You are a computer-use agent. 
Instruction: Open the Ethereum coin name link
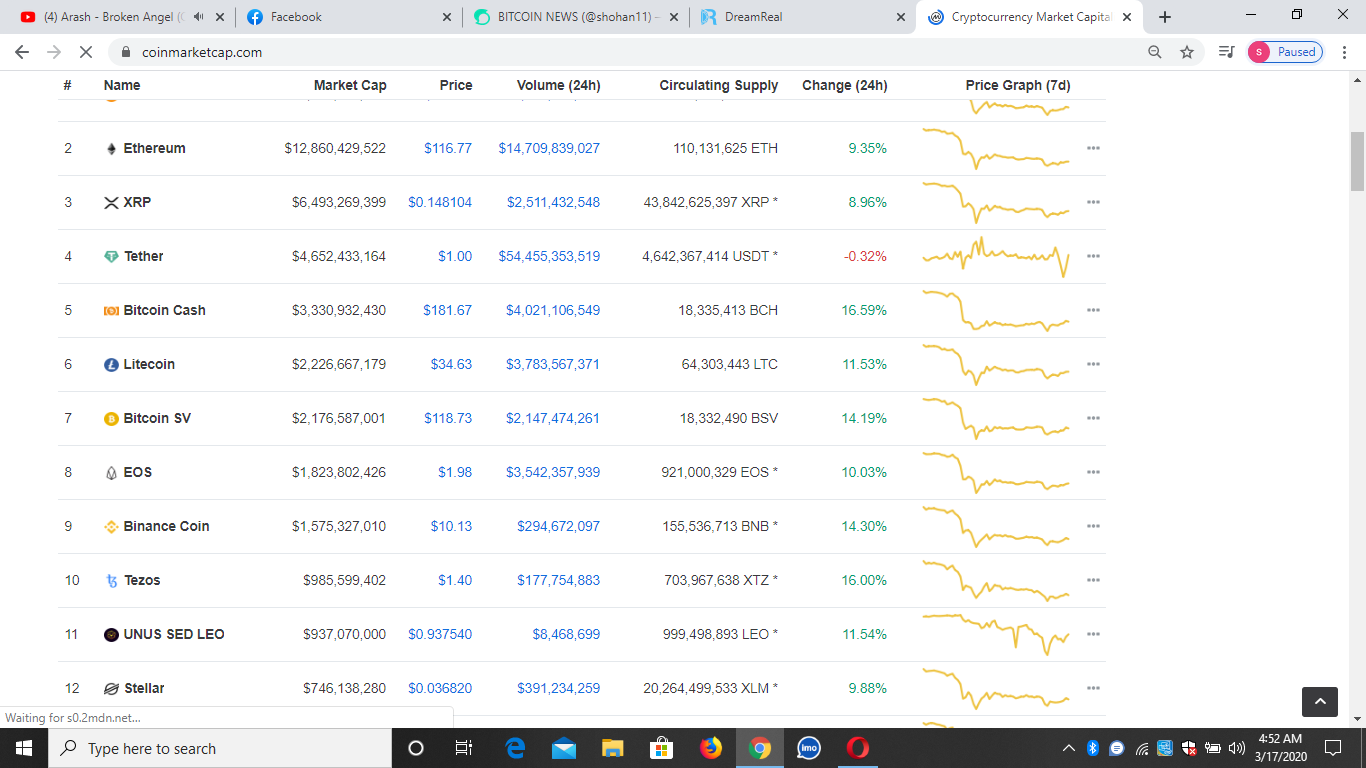[155, 148]
